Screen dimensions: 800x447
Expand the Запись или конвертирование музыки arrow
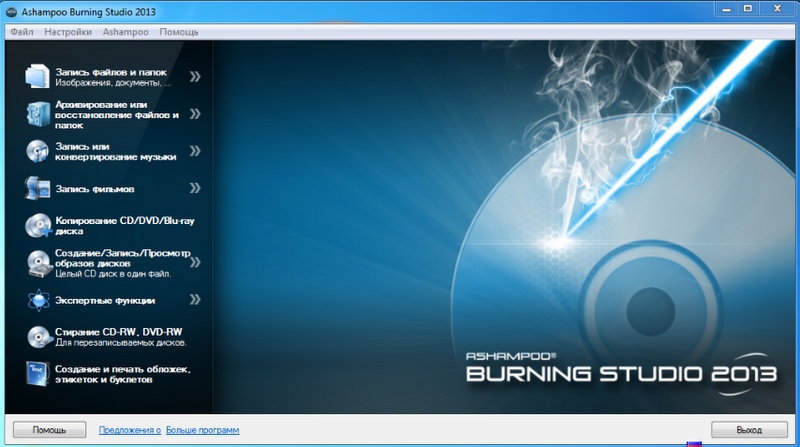pyautogui.click(x=195, y=151)
